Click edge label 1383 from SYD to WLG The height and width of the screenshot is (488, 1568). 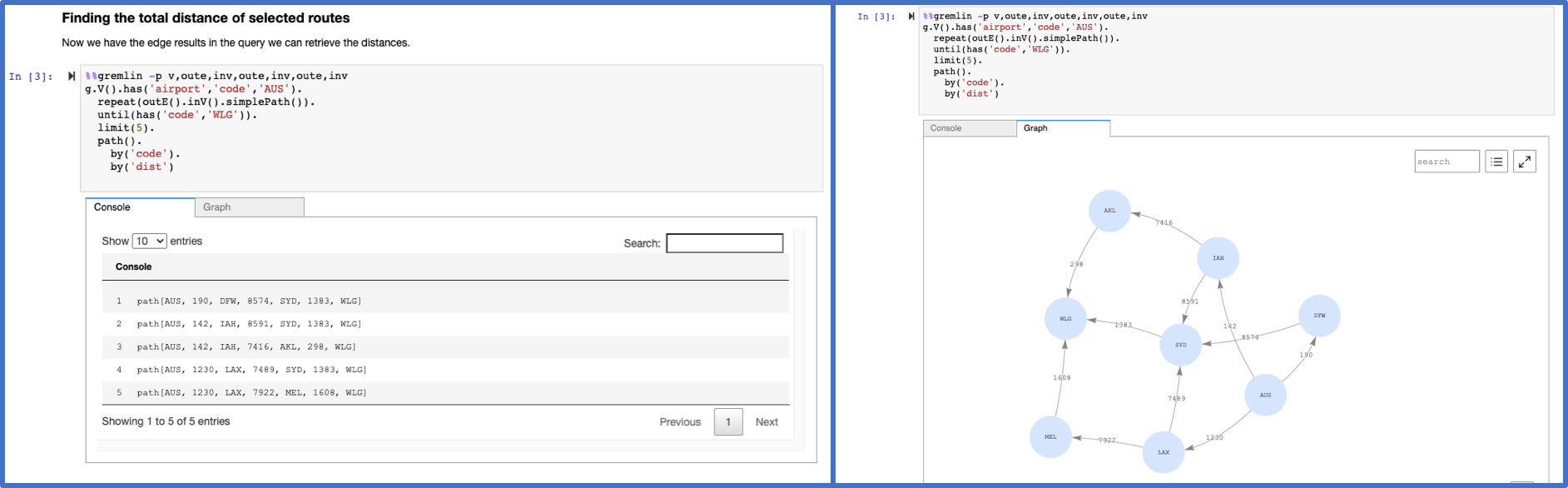tap(1124, 325)
